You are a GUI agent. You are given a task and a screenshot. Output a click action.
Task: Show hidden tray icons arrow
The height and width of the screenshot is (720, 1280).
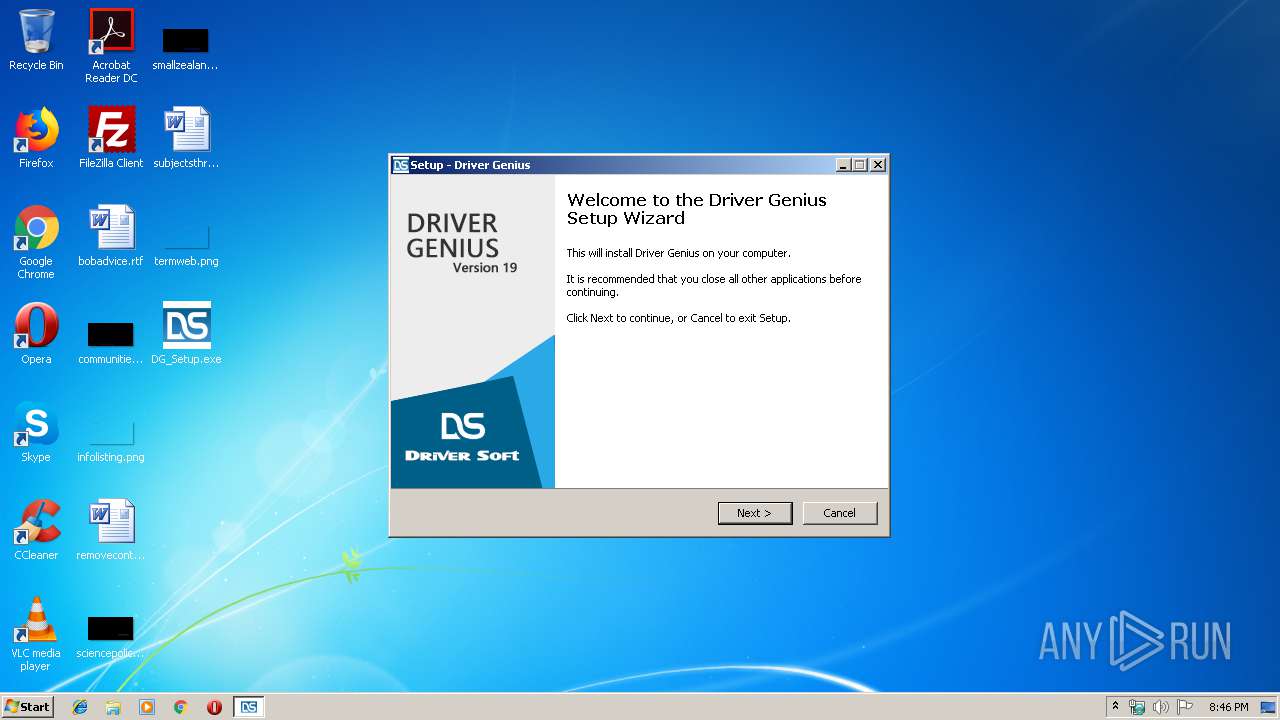point(1115,707)
